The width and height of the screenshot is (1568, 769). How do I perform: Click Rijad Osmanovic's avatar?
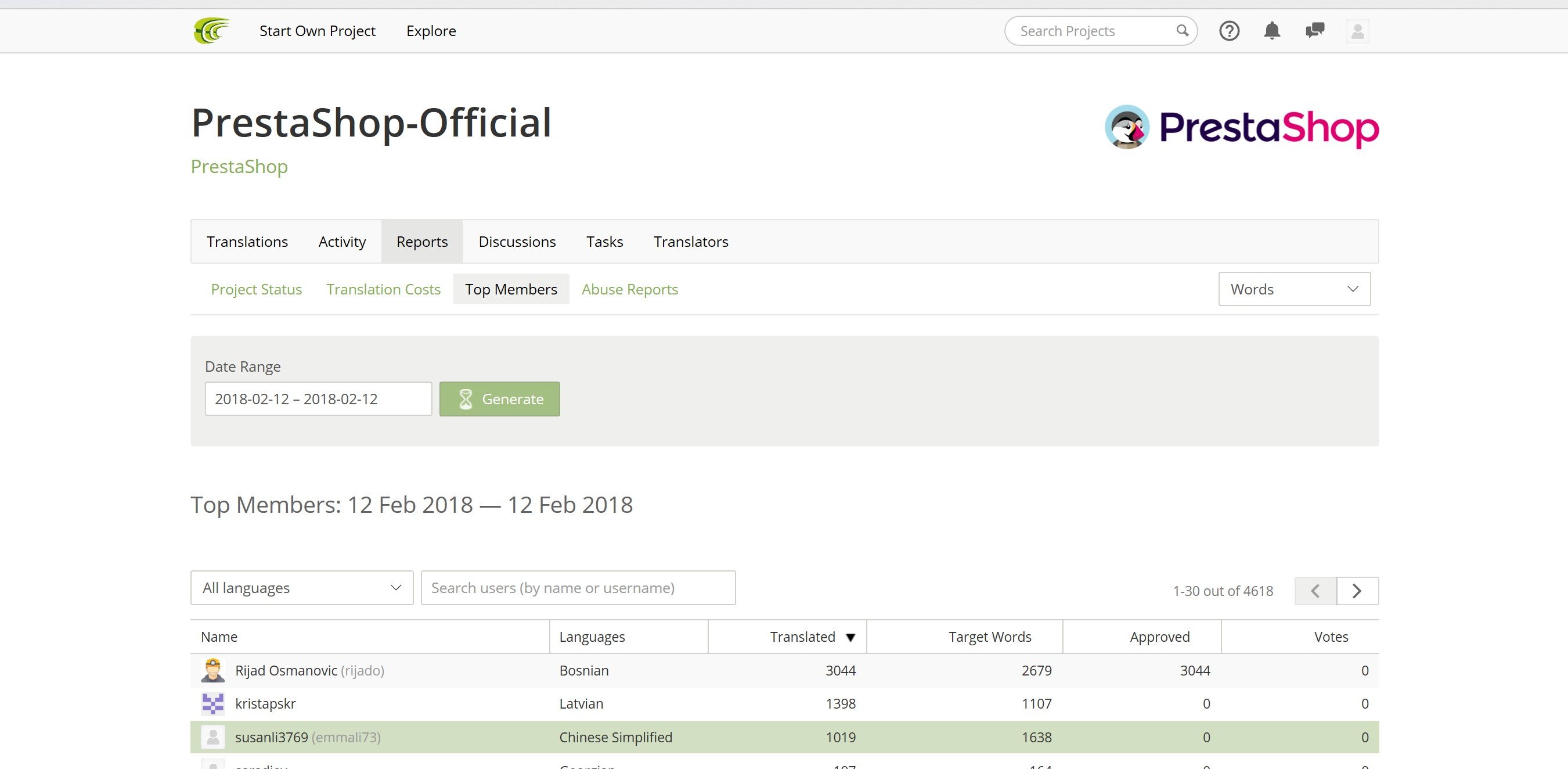click(213, 670)
